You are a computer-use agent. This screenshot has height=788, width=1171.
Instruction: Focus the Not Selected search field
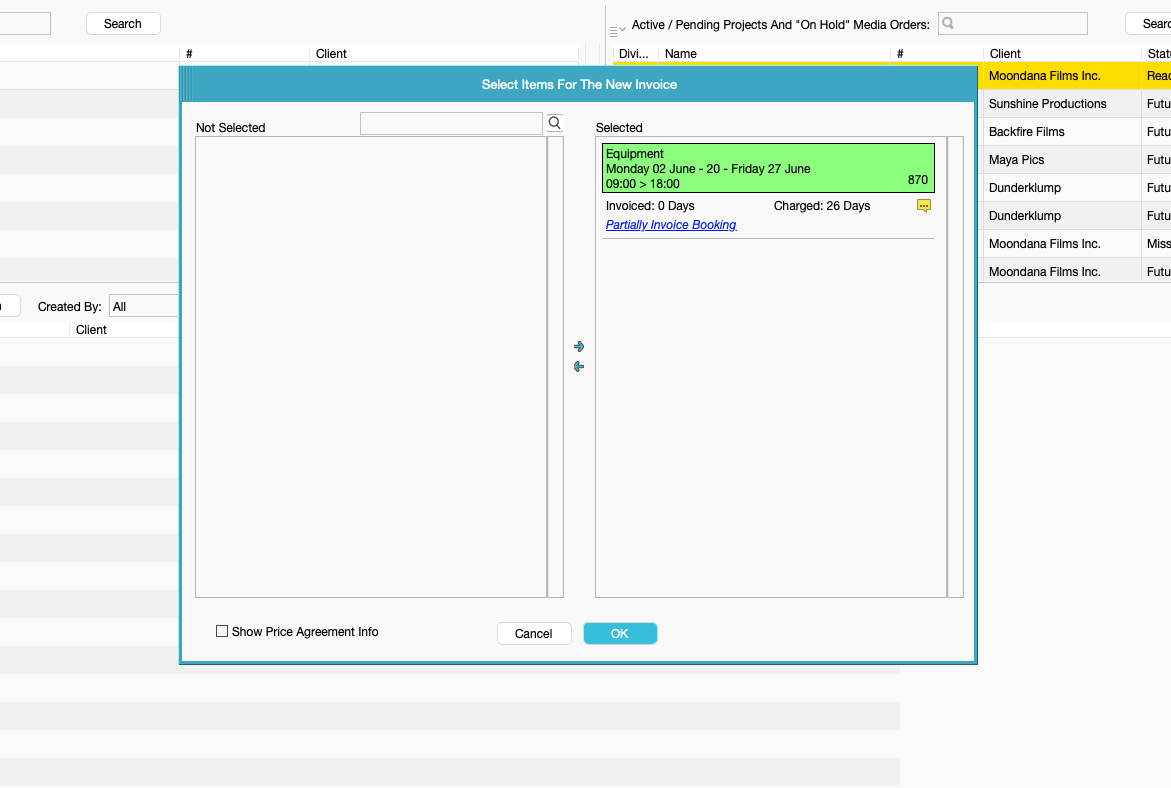(451, 123)
